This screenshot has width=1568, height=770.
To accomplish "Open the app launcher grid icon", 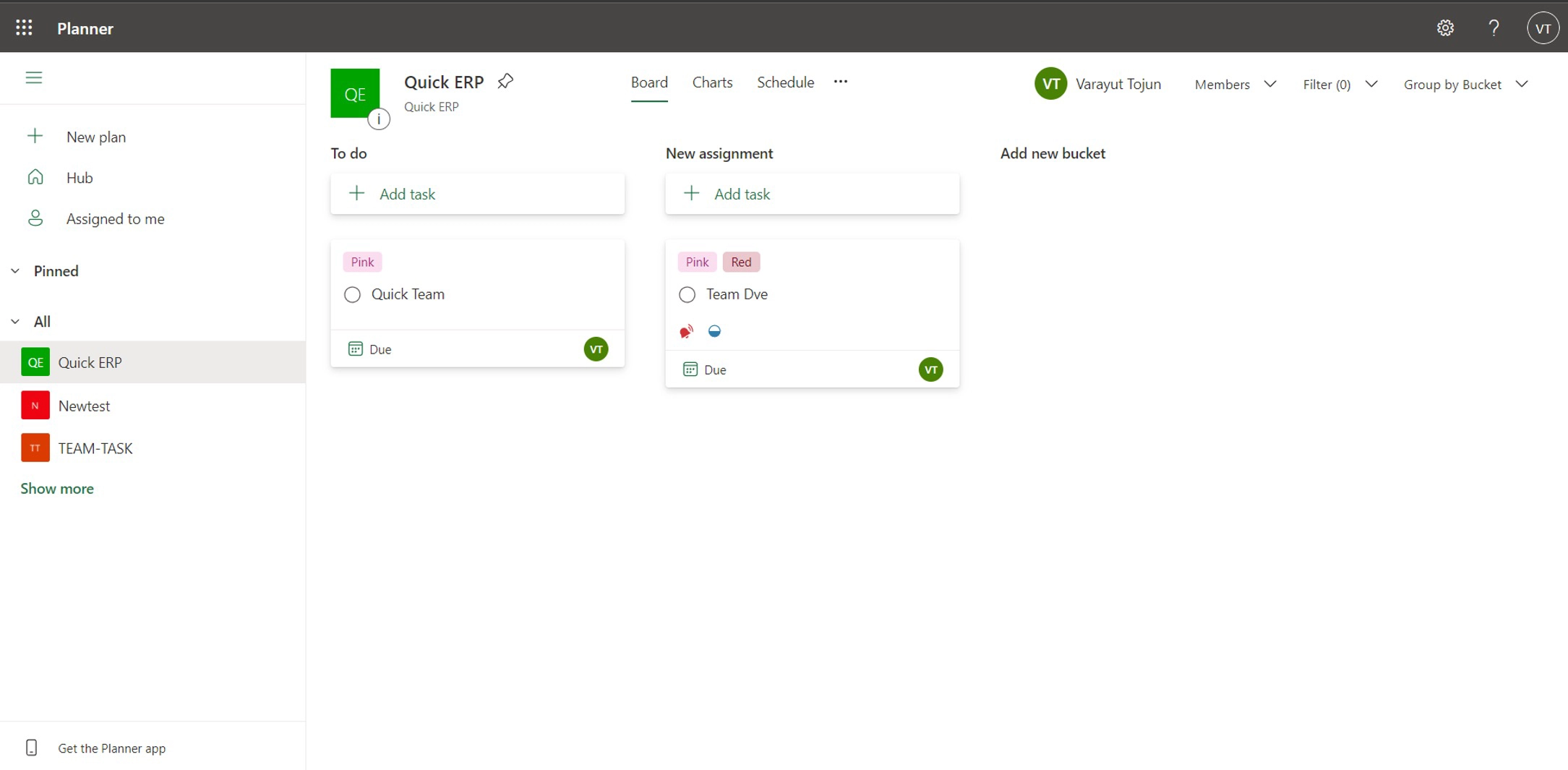I will (24, 28).
